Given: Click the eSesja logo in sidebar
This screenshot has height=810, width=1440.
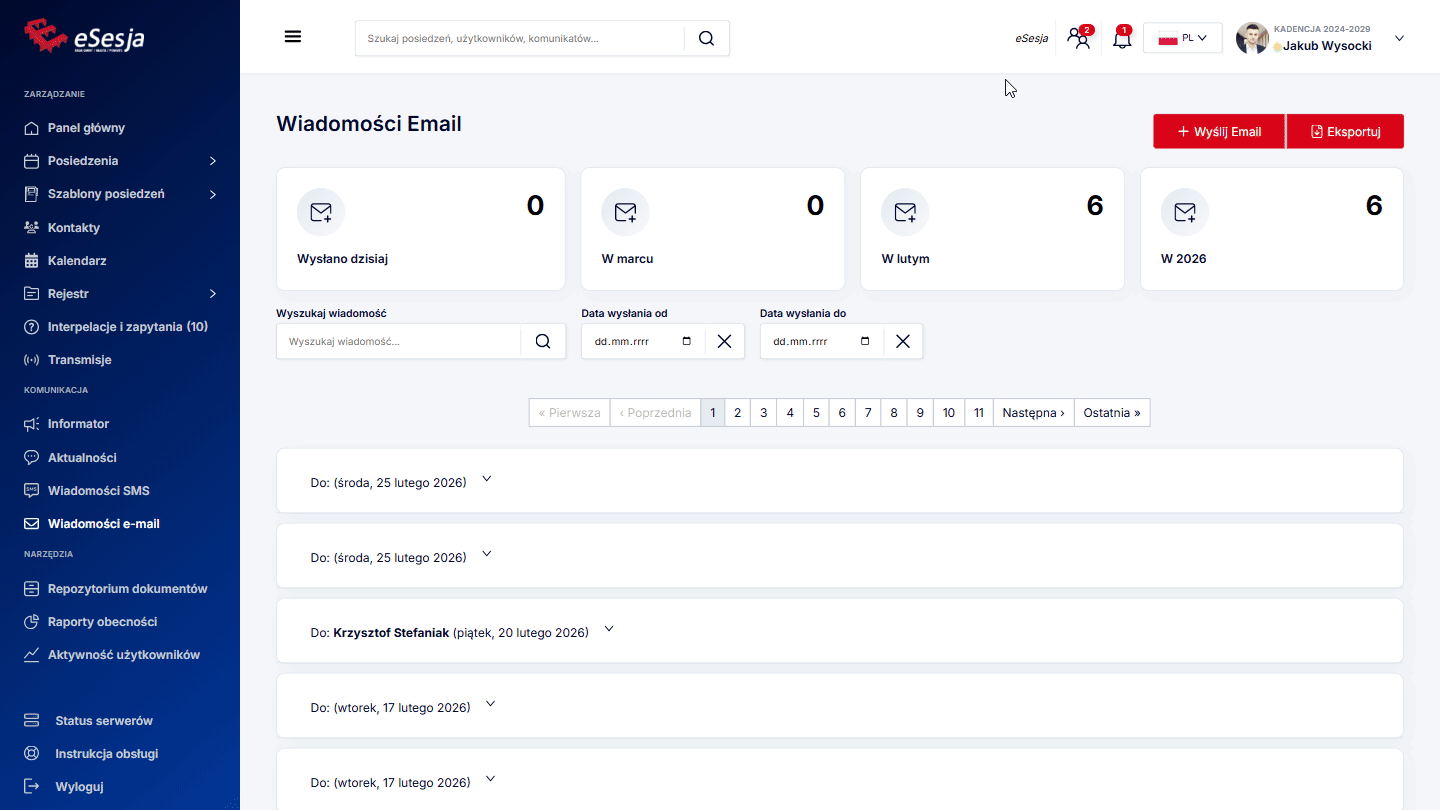Looking at the screenshot, I should coord(85,36).
